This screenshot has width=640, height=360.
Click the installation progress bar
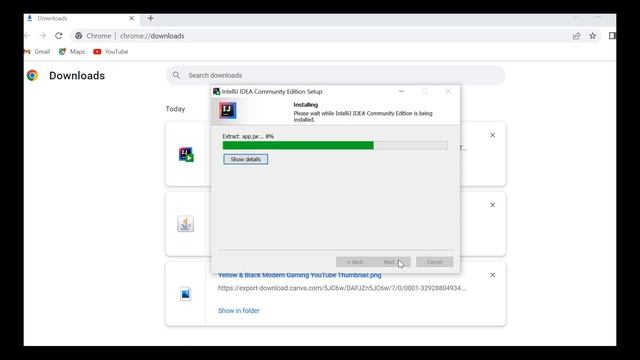(335, 145)
